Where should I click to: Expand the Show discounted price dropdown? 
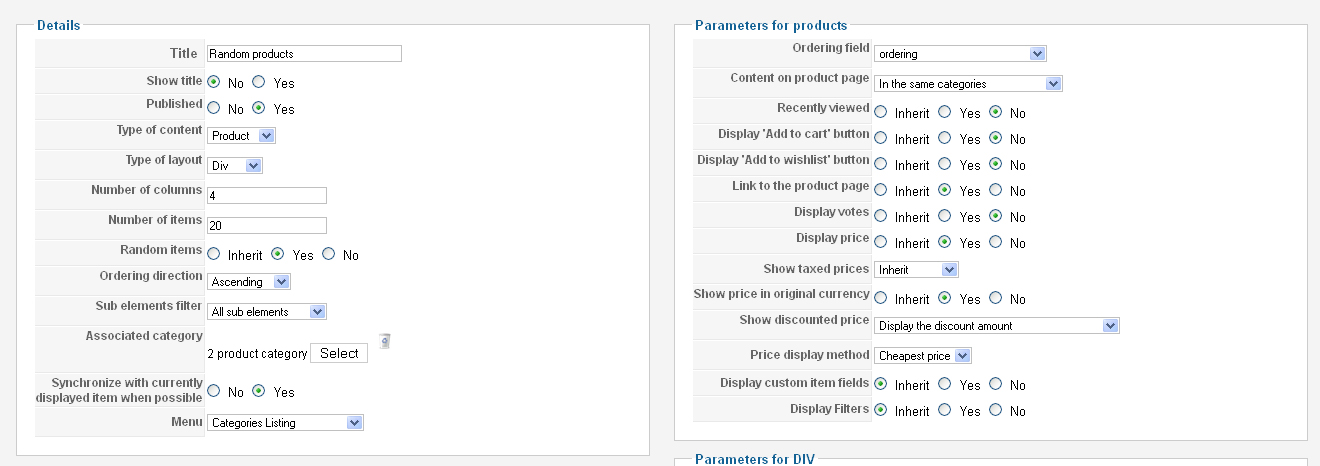tap(997, 325)
